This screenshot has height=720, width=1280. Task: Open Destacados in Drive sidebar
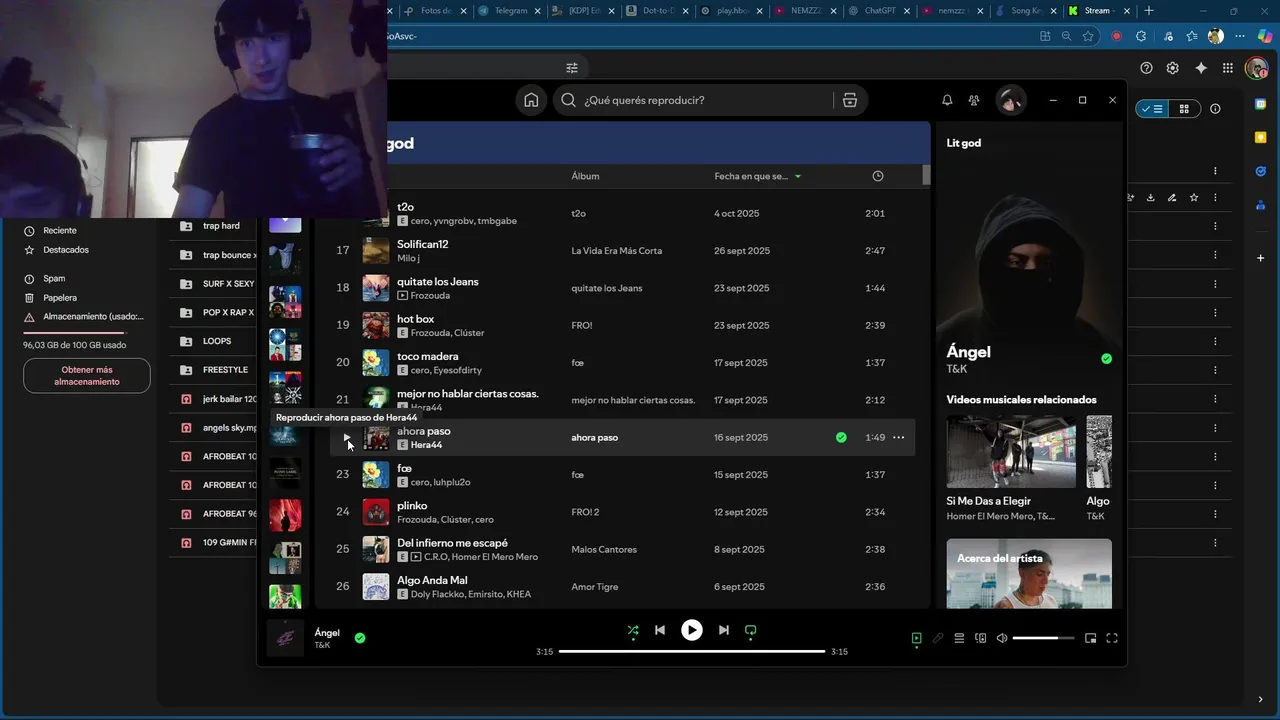coord(66,250)
